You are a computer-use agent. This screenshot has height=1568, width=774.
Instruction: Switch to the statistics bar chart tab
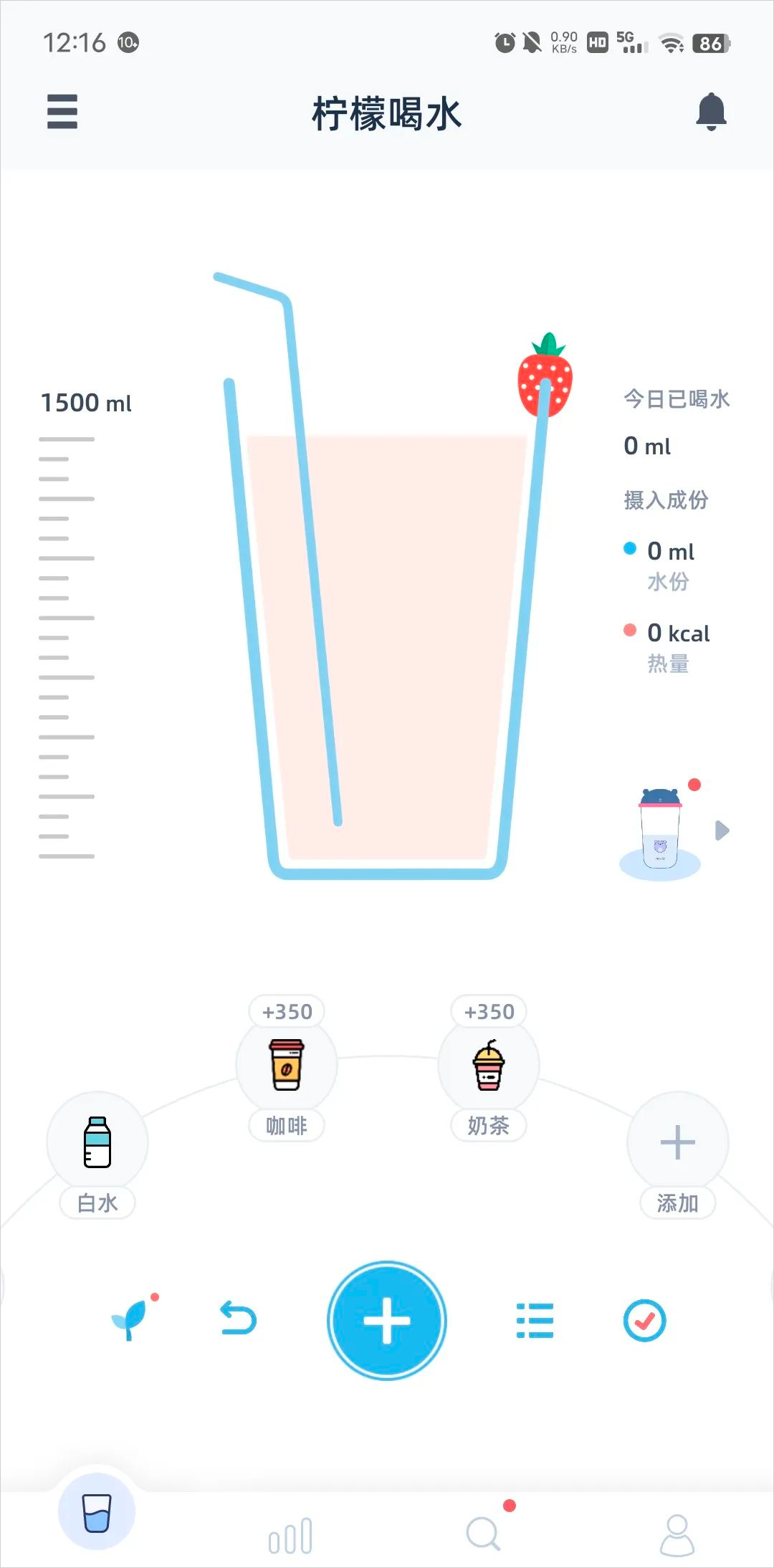coord(290,1536)
